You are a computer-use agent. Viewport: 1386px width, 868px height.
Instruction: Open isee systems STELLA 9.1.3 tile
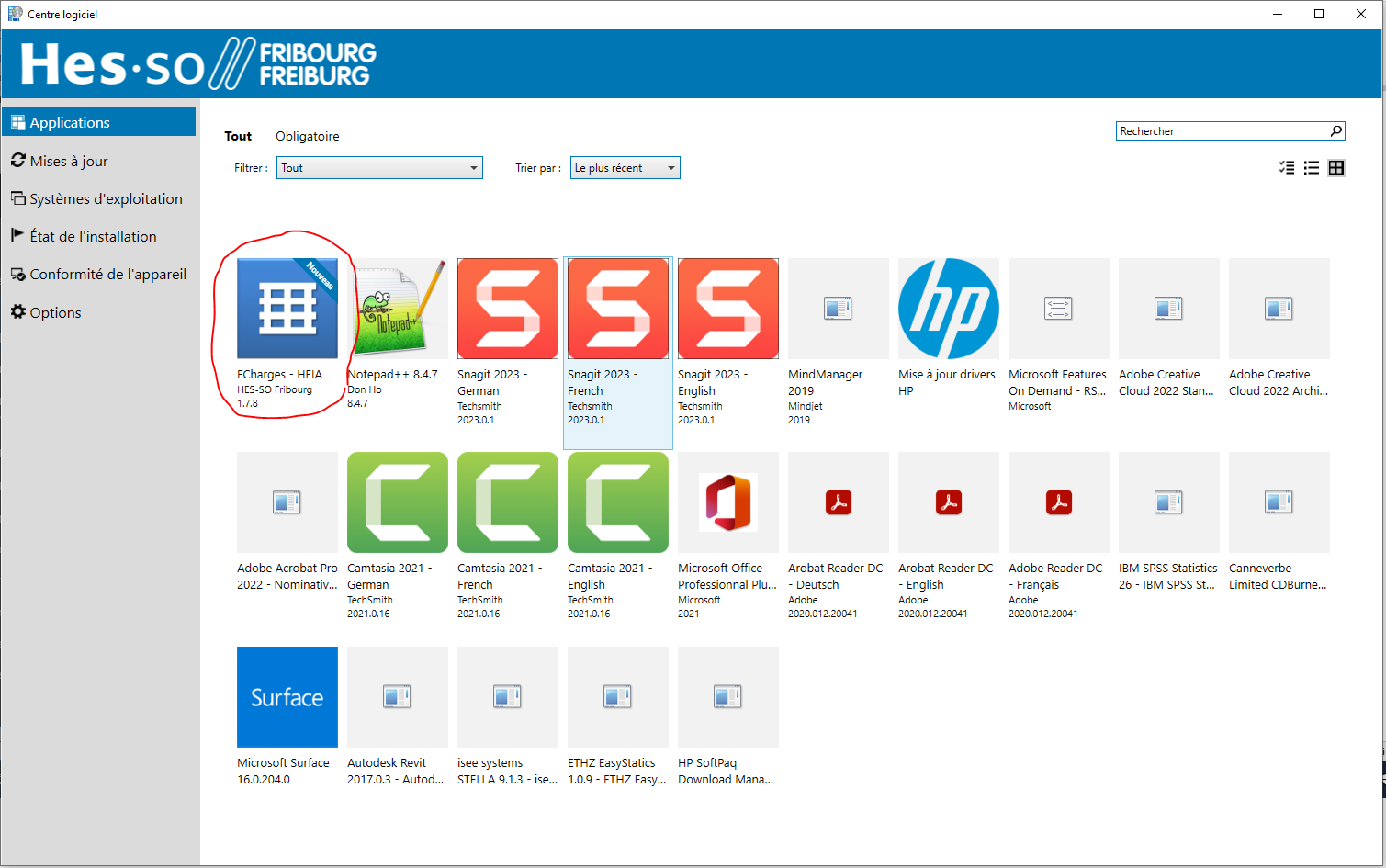[508, 697]
